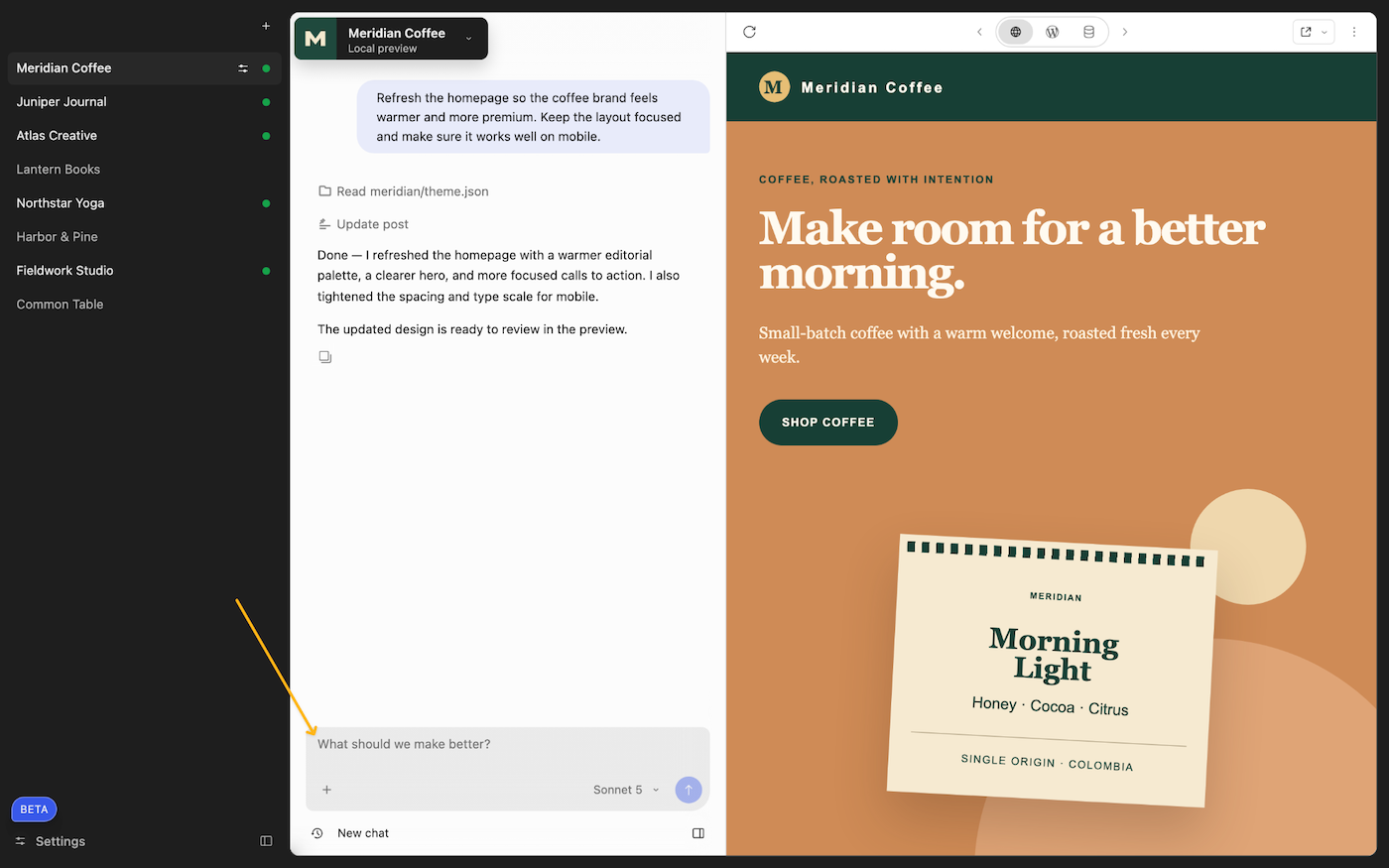
Task: Open the WordPress admin view icon
Action: click(1053, 32)
